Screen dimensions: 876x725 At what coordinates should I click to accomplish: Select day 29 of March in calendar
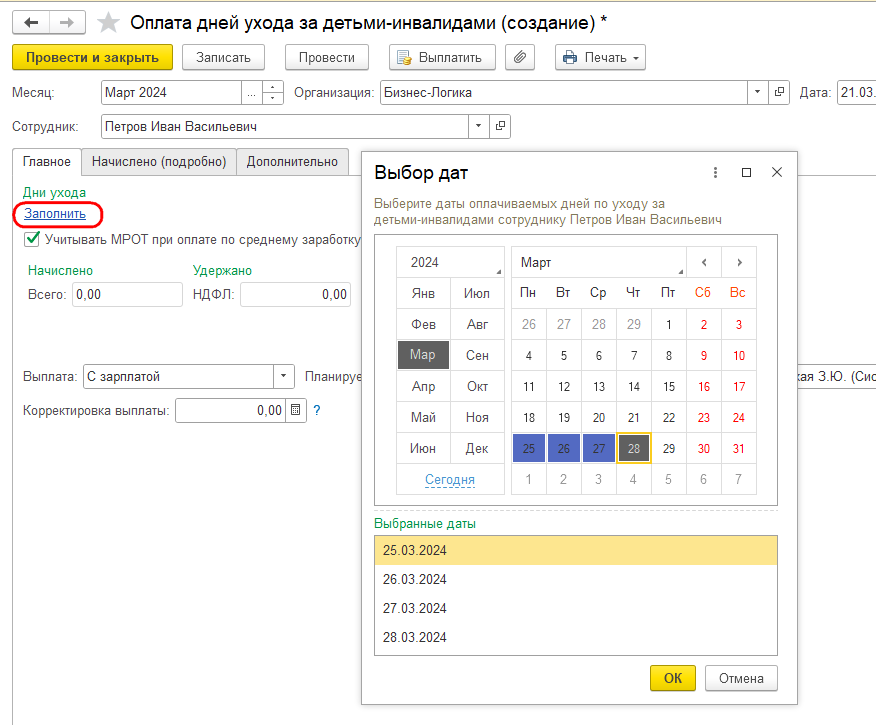click(x=669, y=448)
